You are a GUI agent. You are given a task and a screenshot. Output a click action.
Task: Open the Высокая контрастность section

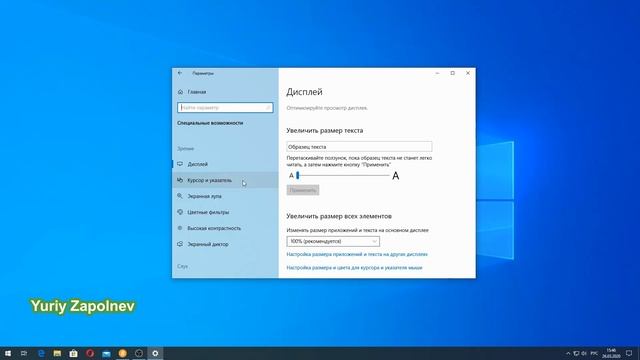tap(225, 228)
